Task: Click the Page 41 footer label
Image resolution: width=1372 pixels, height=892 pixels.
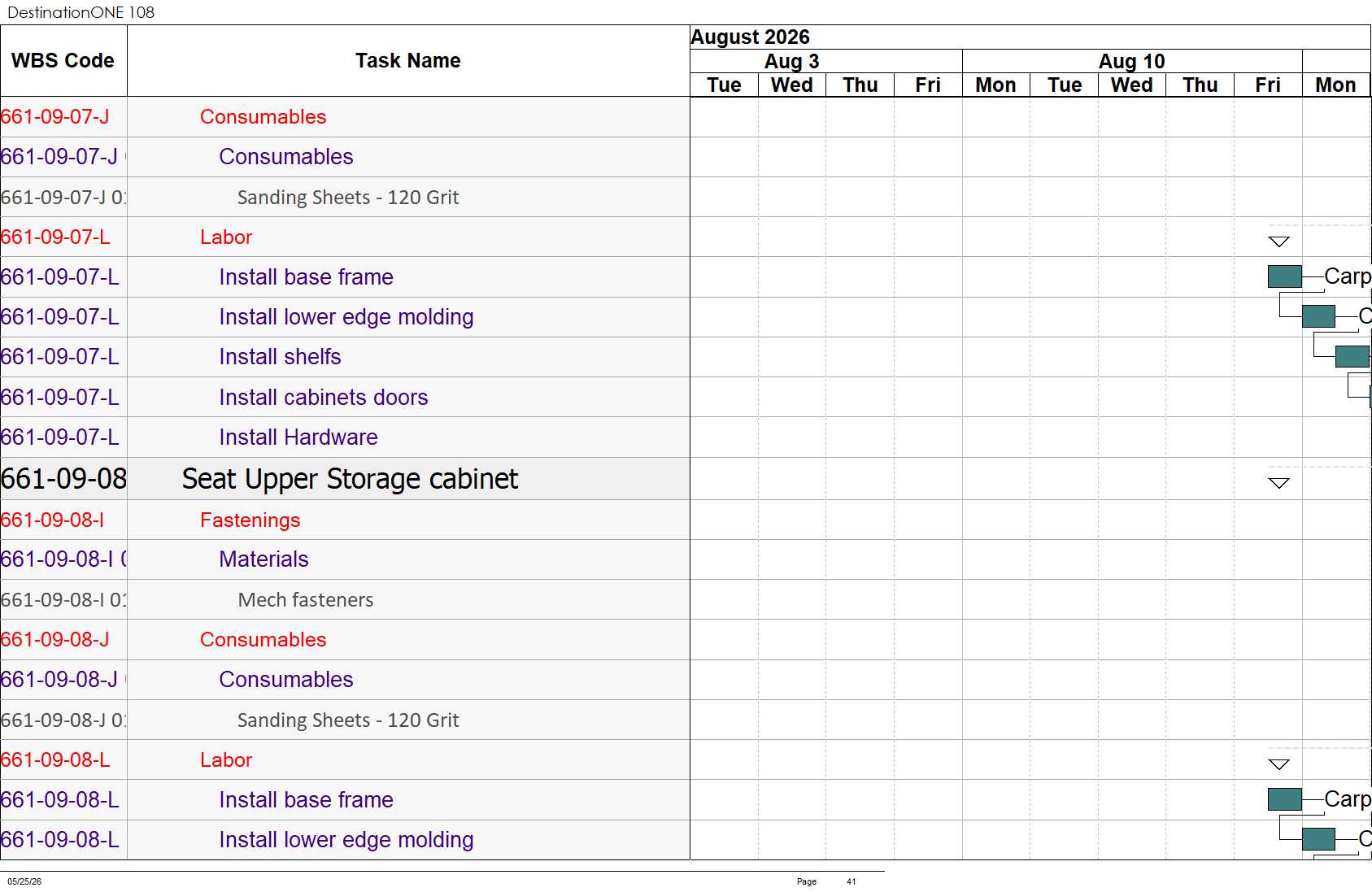Action: 826,881
